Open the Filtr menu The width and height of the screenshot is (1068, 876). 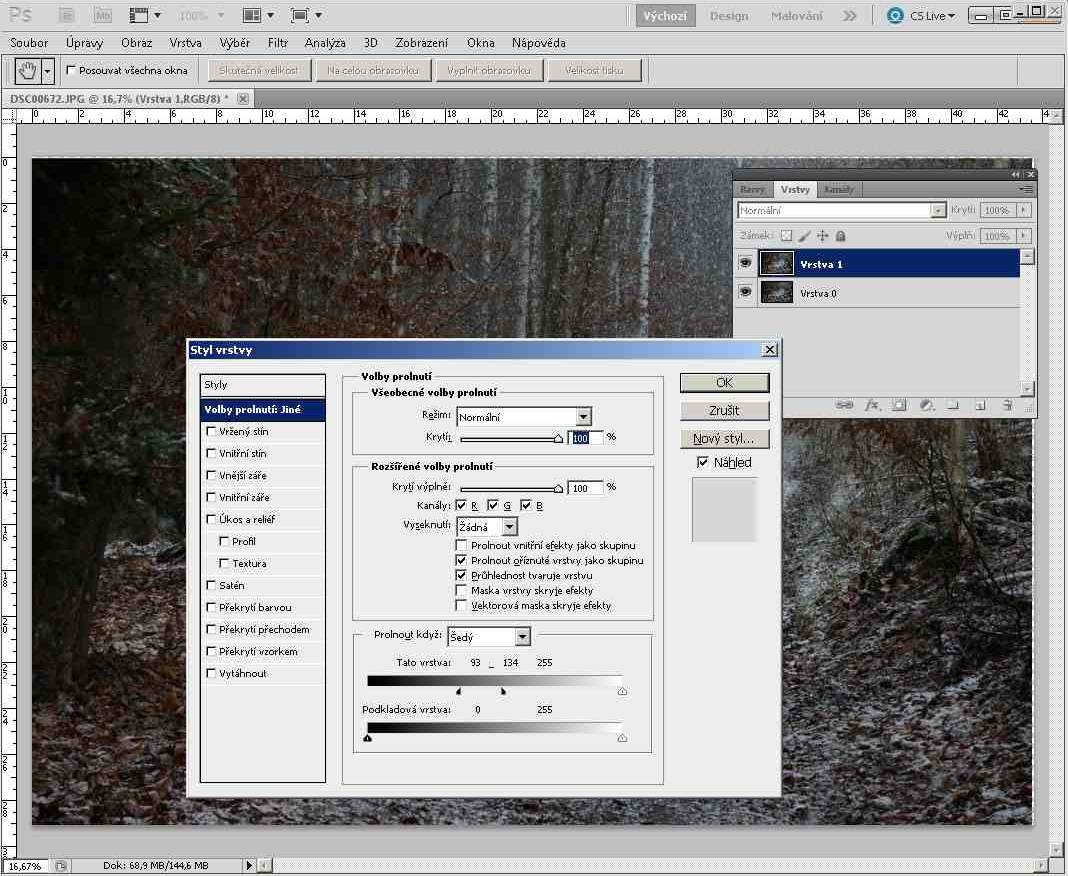coord(278,43)
